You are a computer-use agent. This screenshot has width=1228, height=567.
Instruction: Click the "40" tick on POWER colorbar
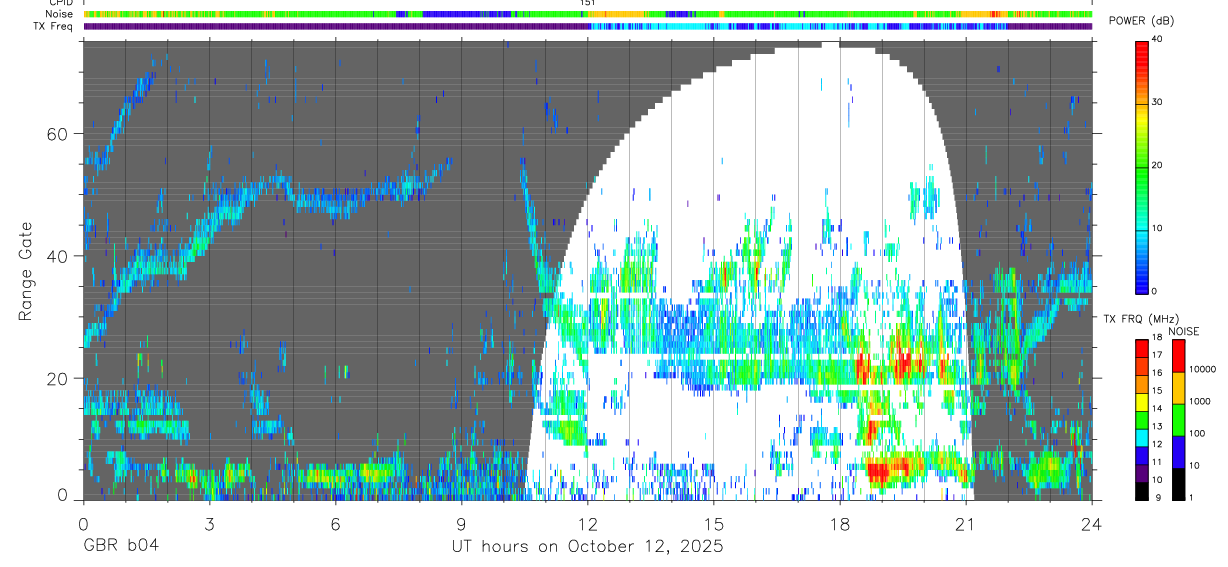pos(1159,40)
